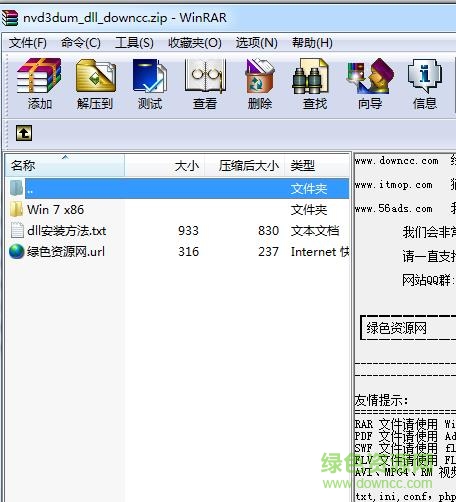Sort by 类型 column header
456x502 pixels.
coord(317,165)
